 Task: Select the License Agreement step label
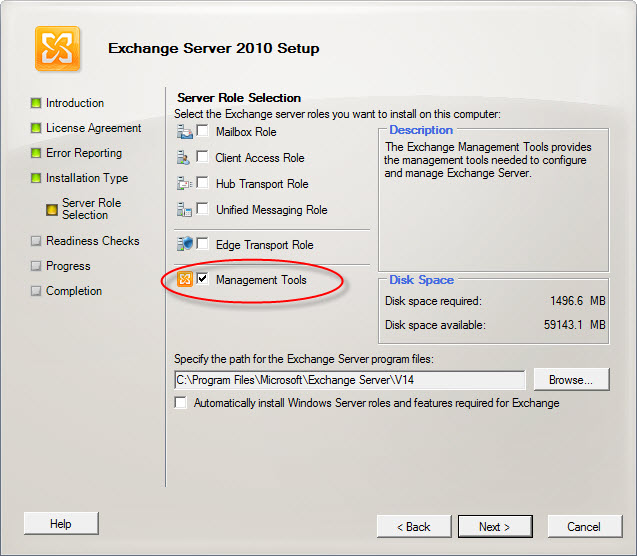tap(93, 128)
